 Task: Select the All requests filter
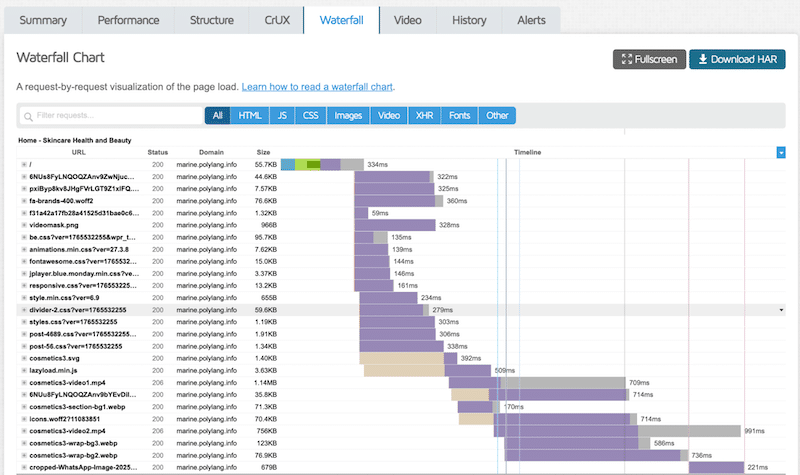(x=217, y=116)
